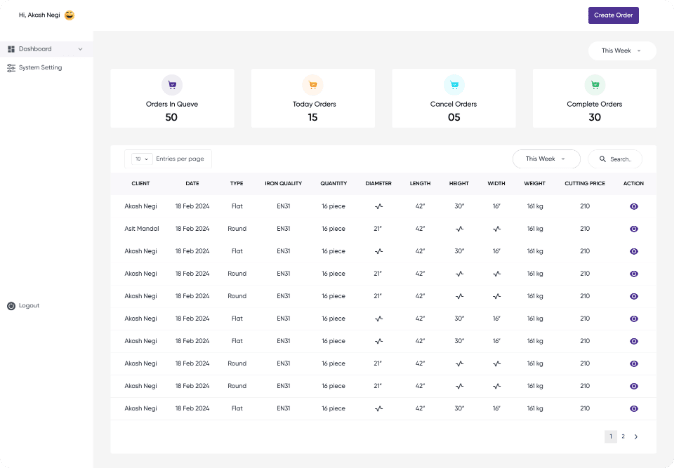Sort by the WEIGHT column header

coord(535,184)
